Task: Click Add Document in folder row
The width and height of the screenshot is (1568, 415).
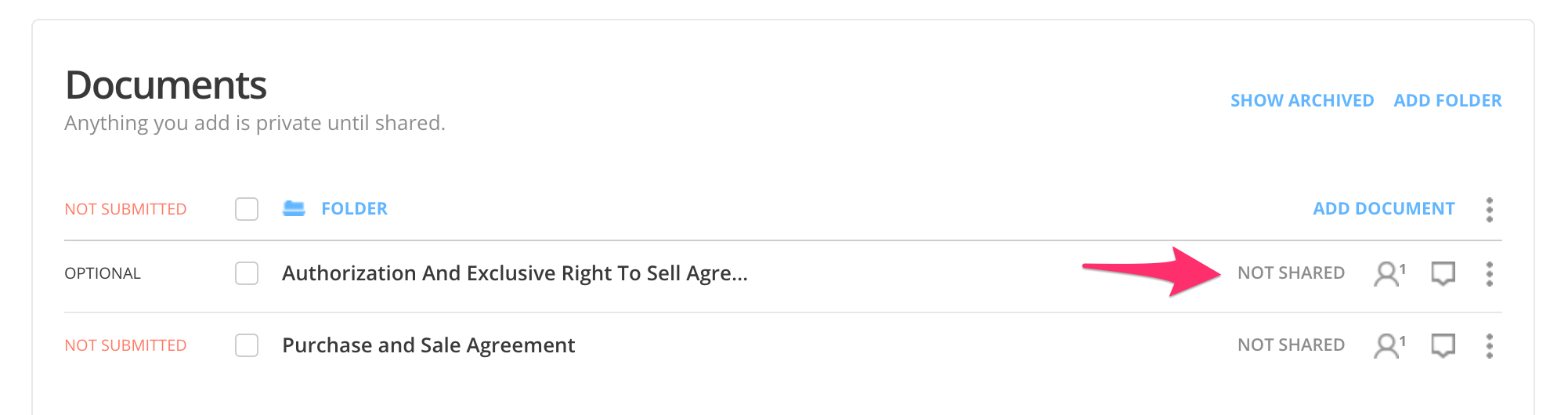Action: click(x=1383, y=208)
